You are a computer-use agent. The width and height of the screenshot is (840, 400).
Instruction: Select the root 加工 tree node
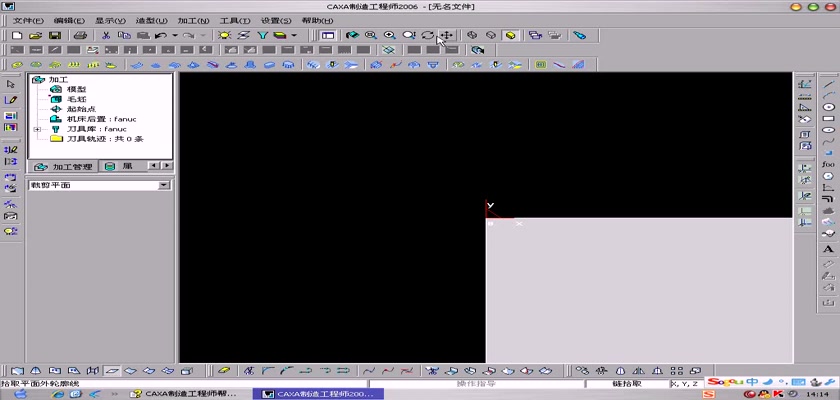(58, 79)
